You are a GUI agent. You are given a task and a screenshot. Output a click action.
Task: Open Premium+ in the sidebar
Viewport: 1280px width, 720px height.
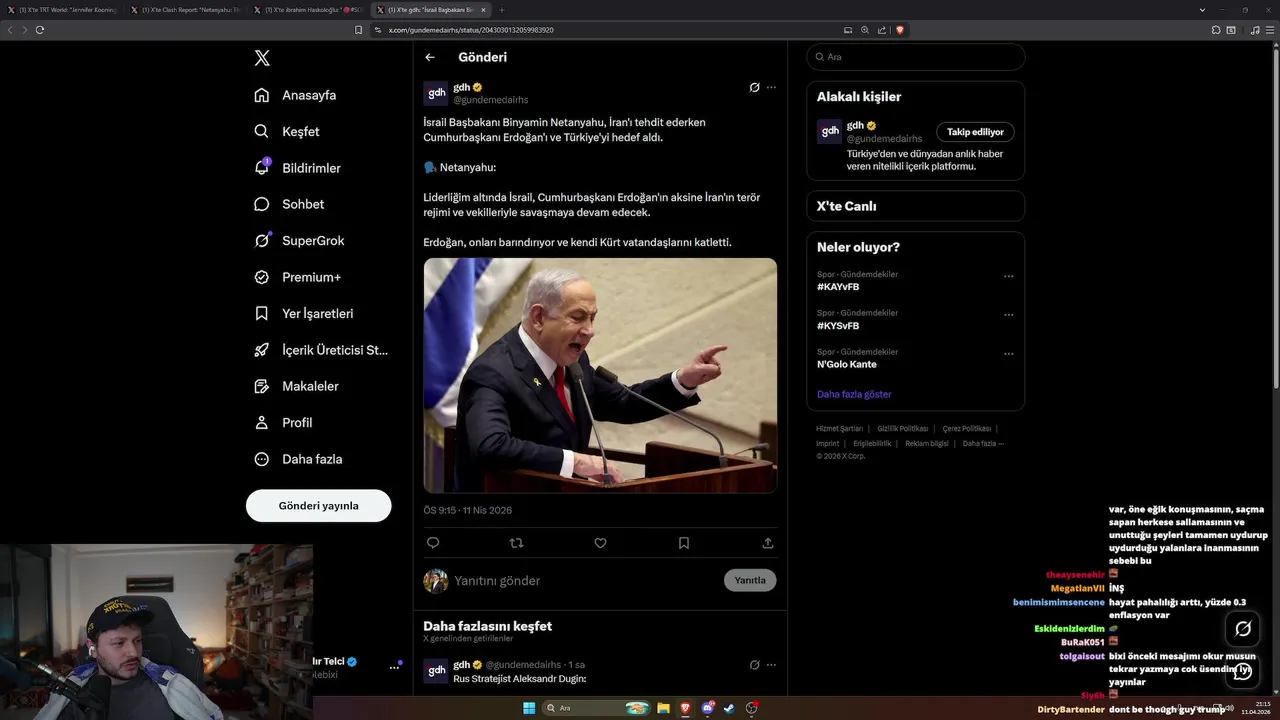pos(297,277)
